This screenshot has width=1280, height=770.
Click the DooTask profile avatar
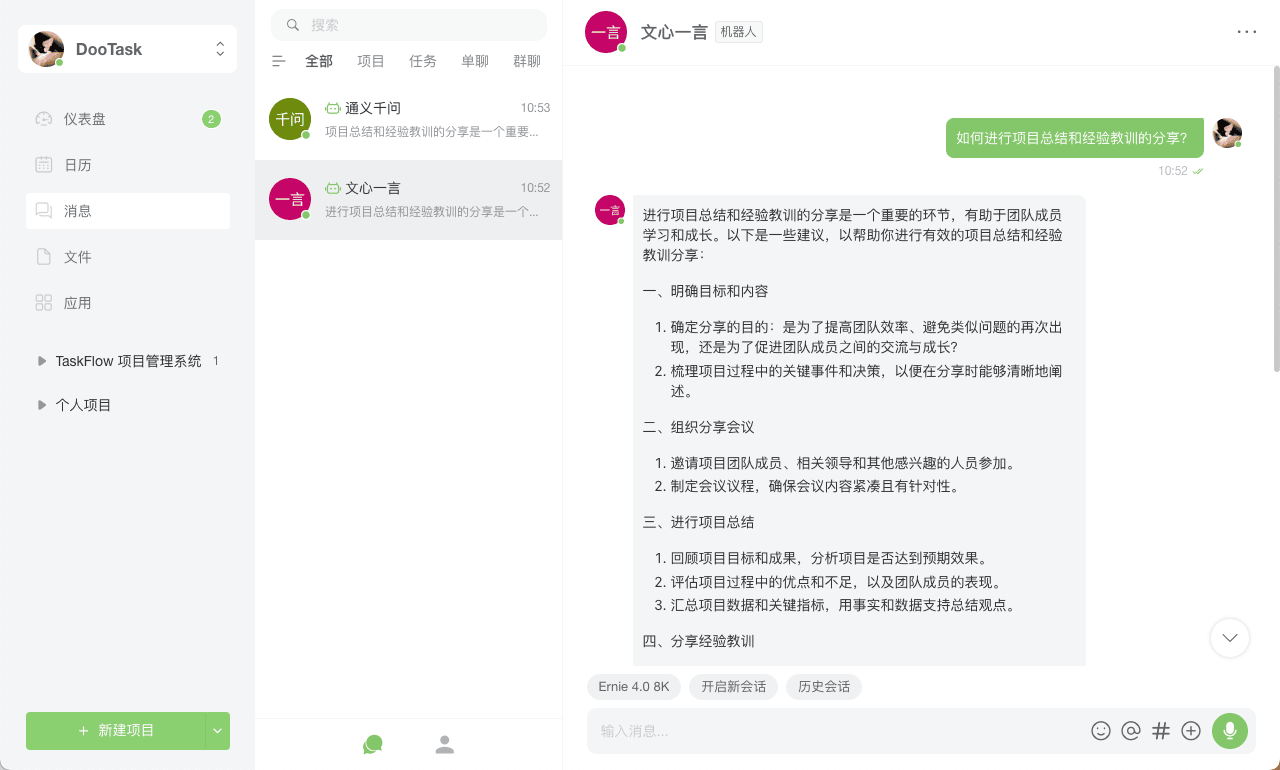pyautogui.click(x=46, y=49)
